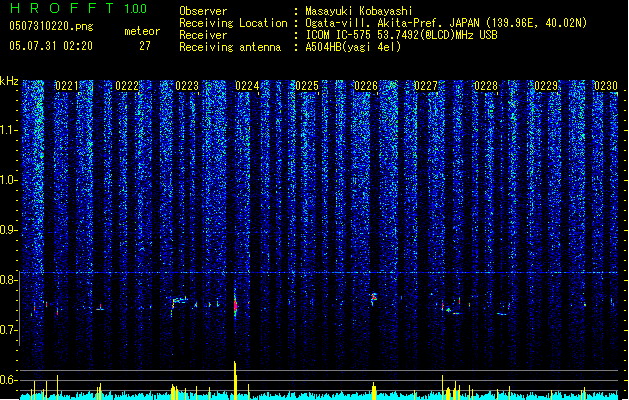Viewport: 629px width, 400px height.
Task: Click the 0.8 kHz axis tick label
Action: click(x=8, y=280)
